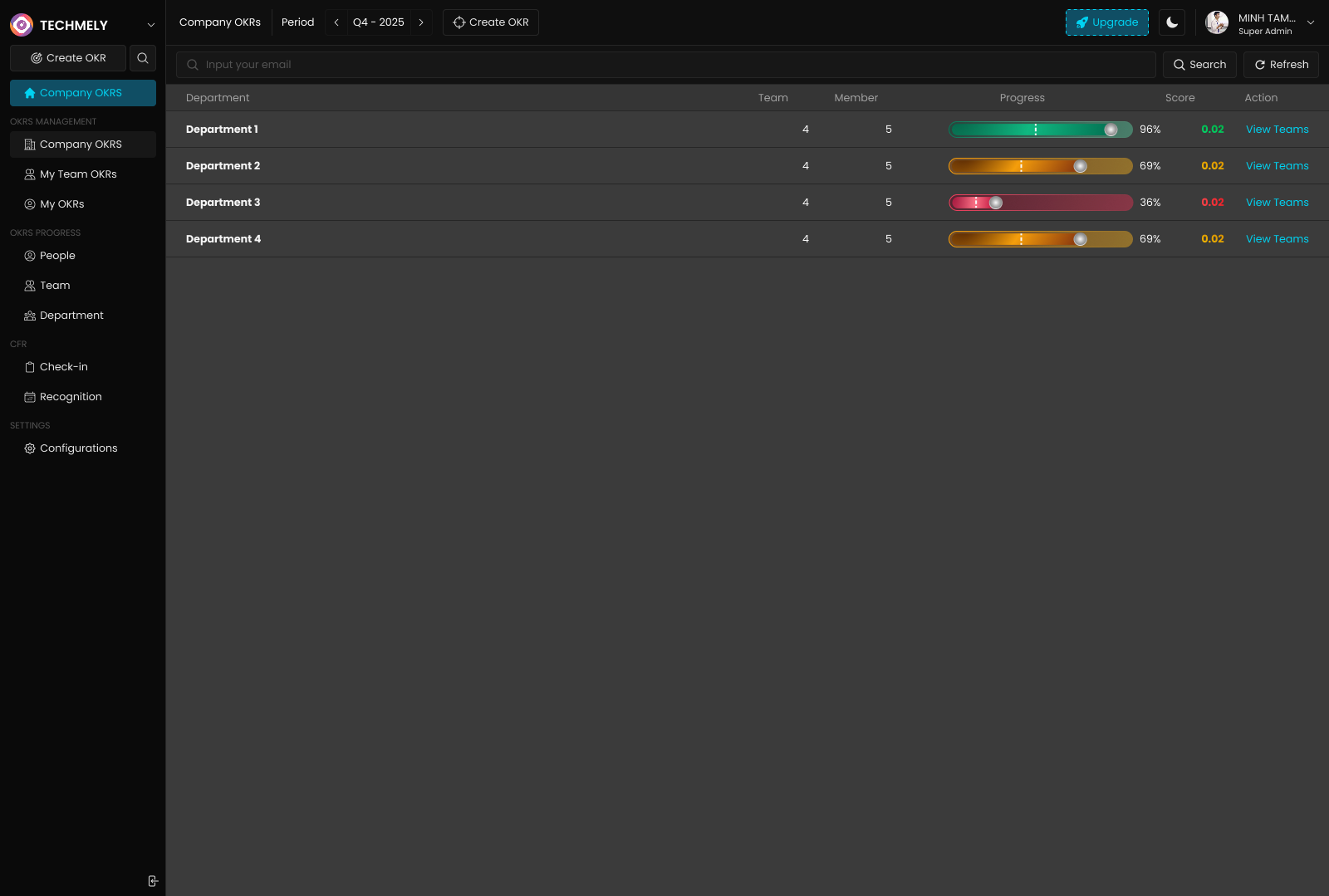Click the Progress column header
1329x896 pixels.
pyautogui.click(x=1022, y=98)
